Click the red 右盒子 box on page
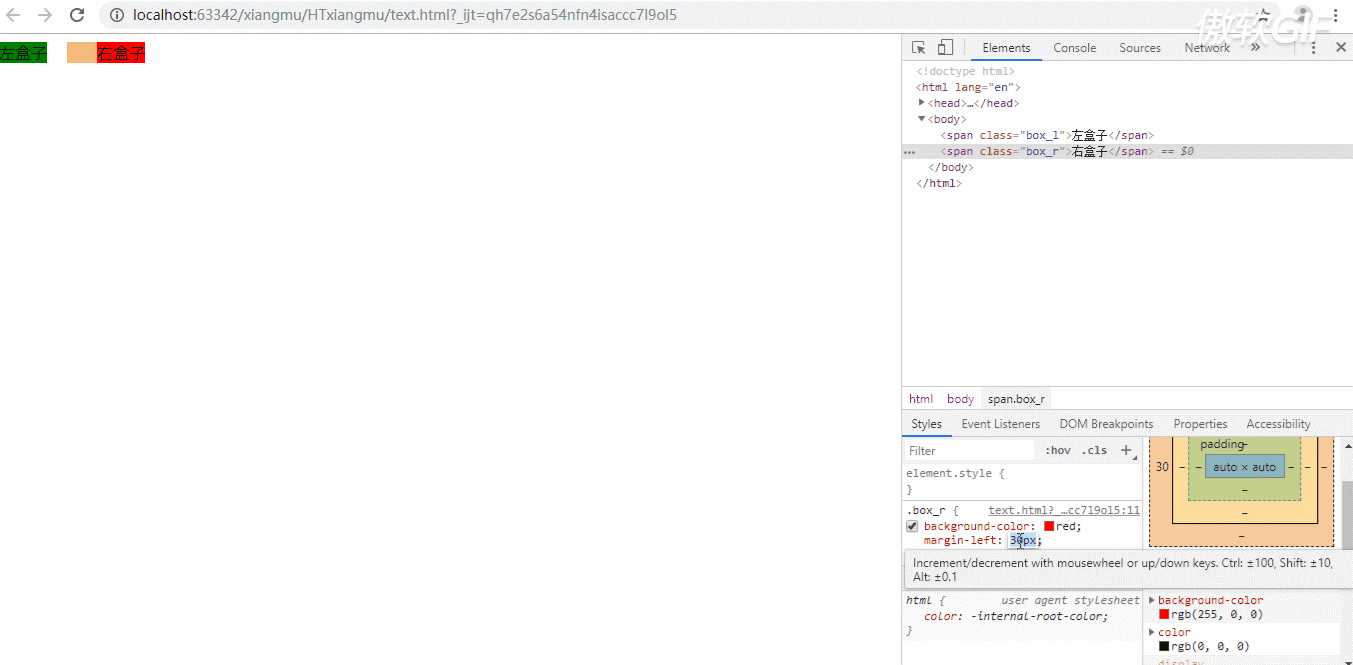Viewport: 1353px width, 665px height. [x=121, y=54]
